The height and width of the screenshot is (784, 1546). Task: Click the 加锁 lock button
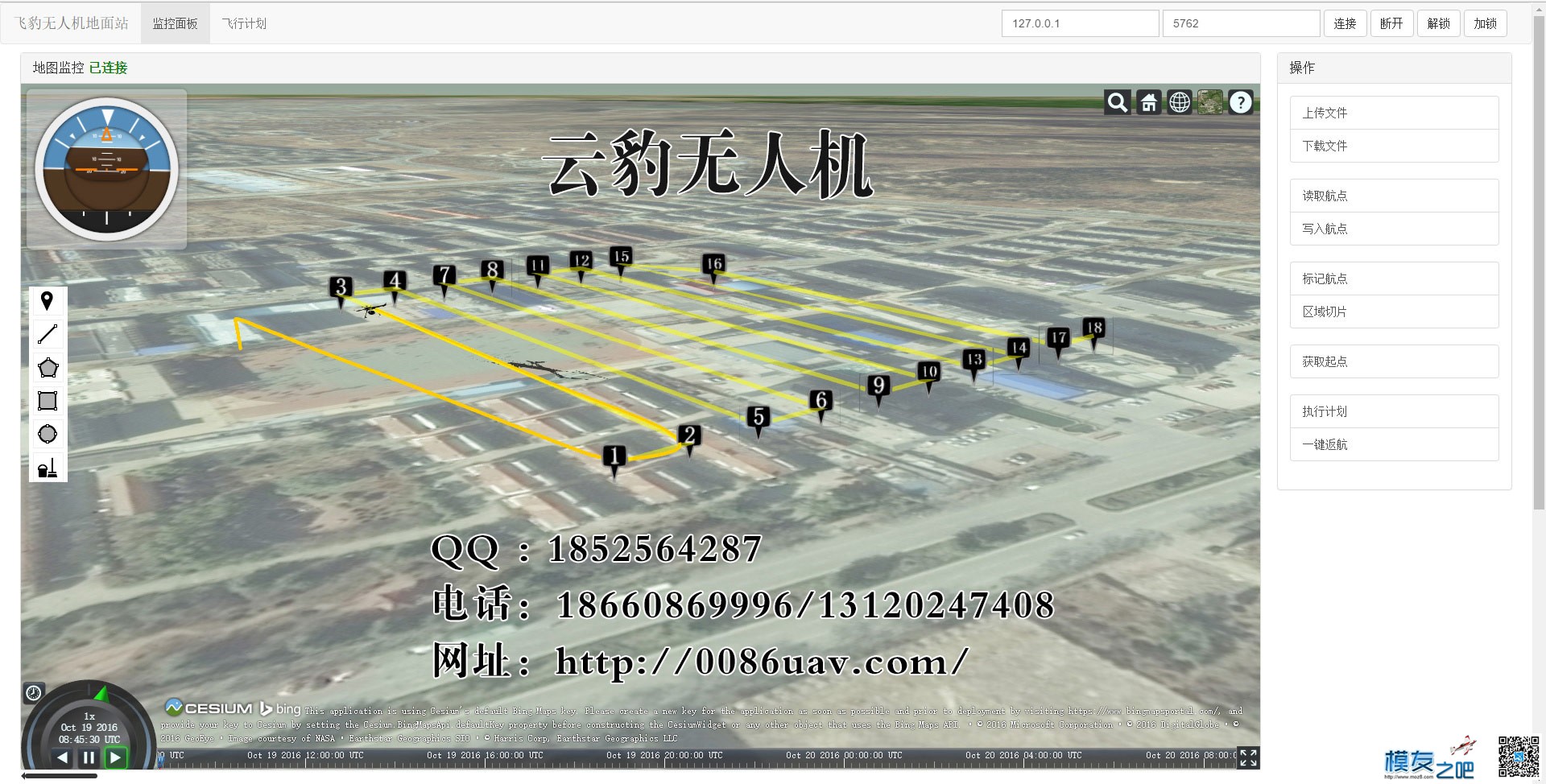pyautogui.click(x=1485, y=23)
